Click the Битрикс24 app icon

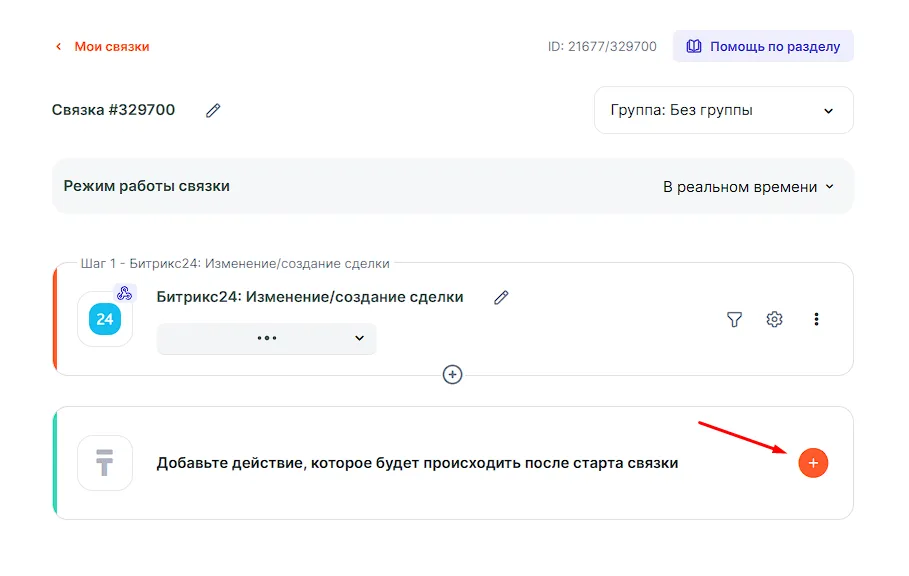[x=105, y=320]
